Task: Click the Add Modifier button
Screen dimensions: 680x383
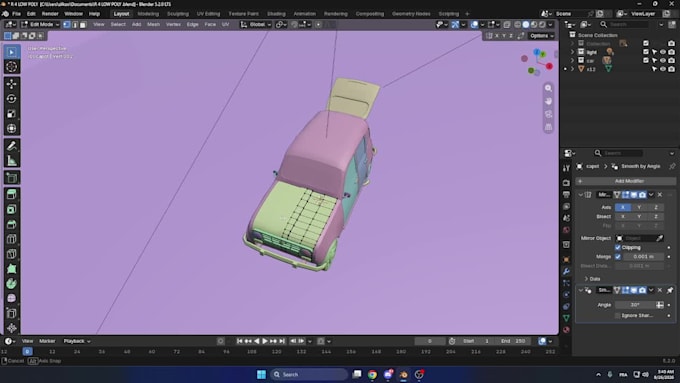Action: (626, 181)
